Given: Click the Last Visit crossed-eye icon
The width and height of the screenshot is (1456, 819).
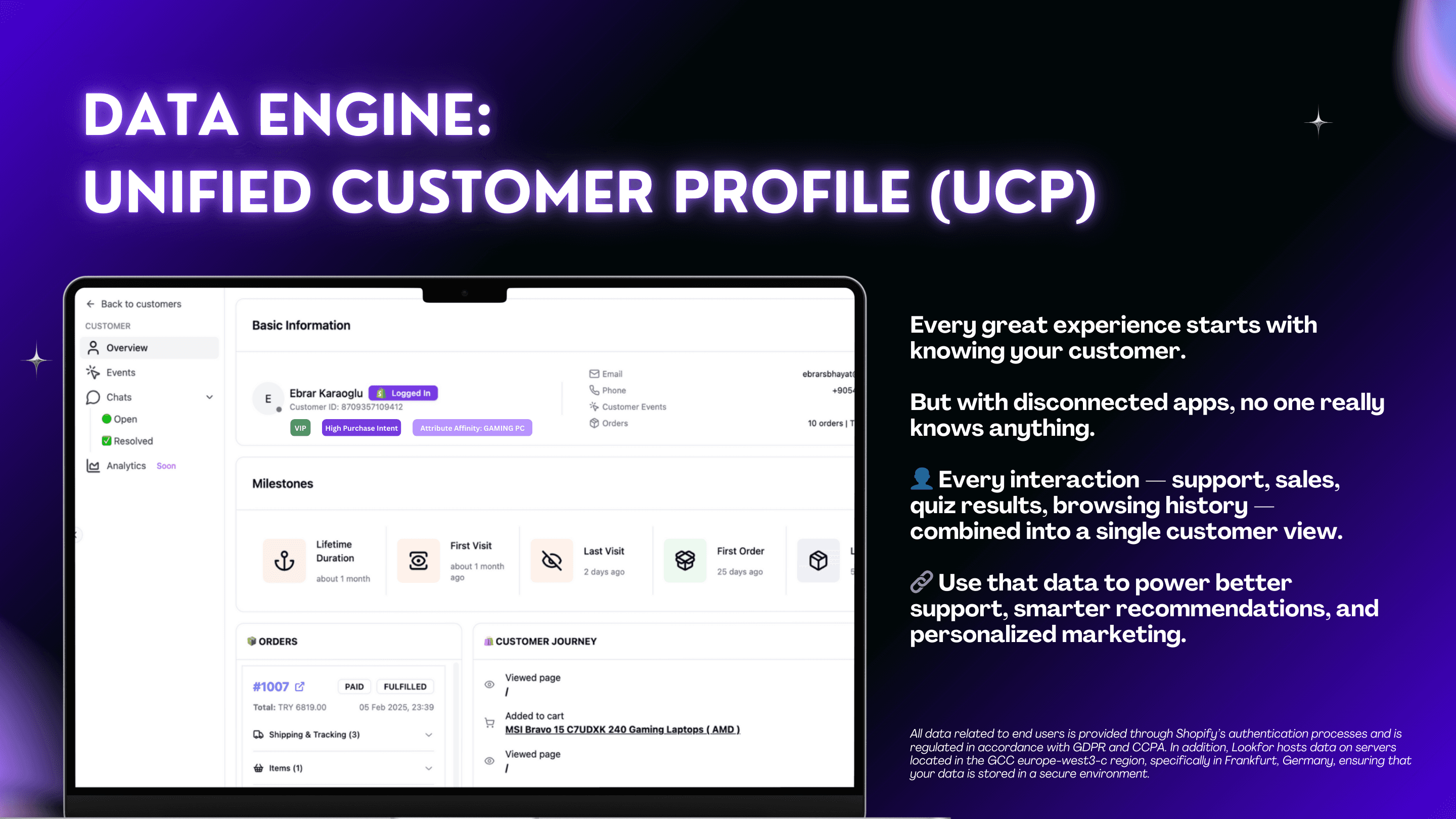Looking at the screenshot, I should (551, 560).
